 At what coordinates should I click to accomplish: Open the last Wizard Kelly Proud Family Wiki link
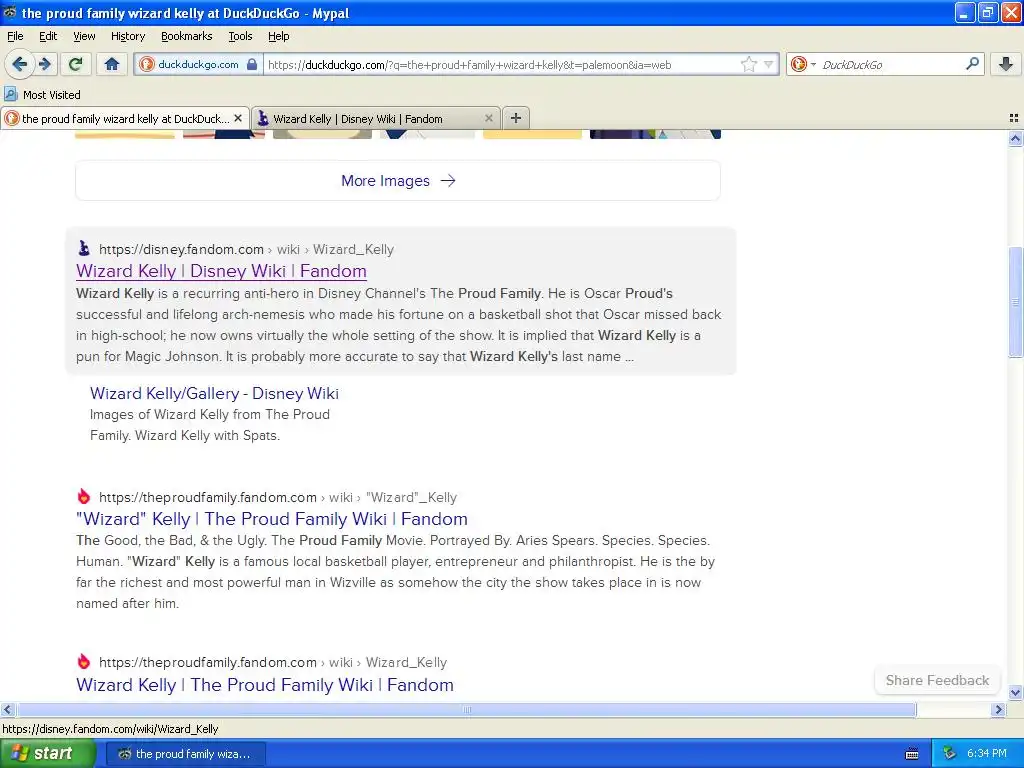click(x=264, y=684)
